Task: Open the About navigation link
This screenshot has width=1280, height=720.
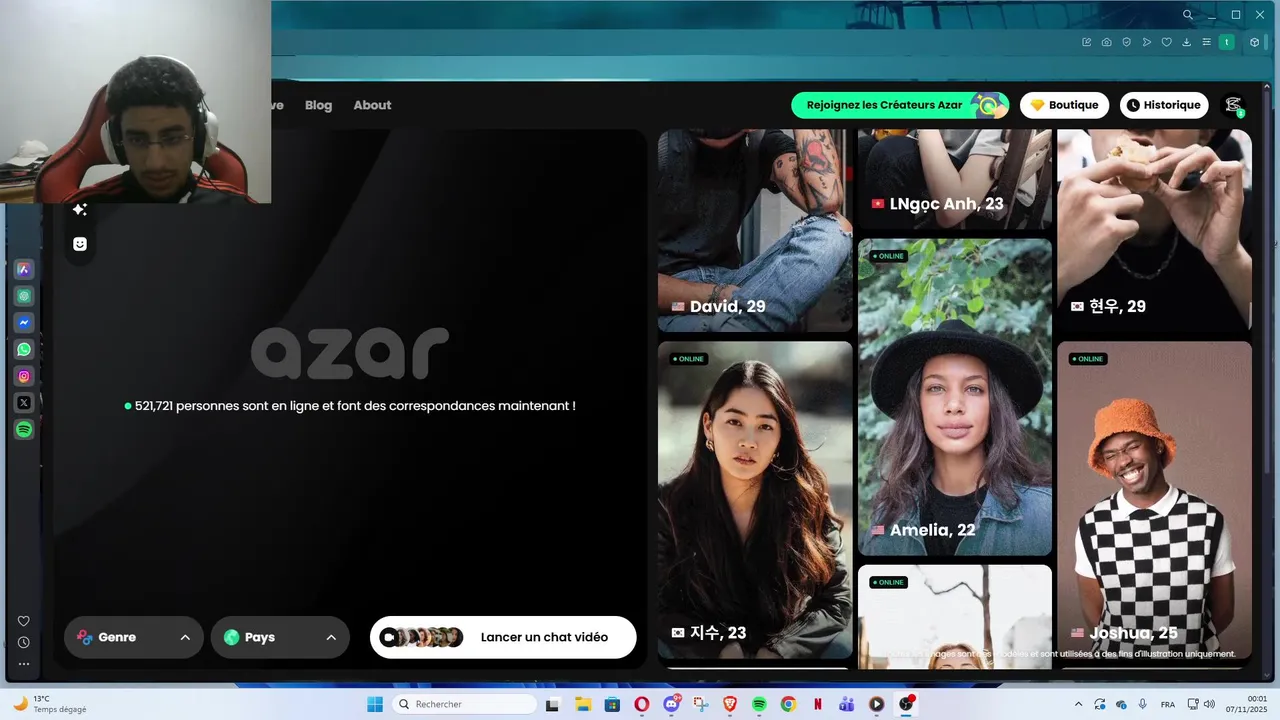Action: (372, 105)
